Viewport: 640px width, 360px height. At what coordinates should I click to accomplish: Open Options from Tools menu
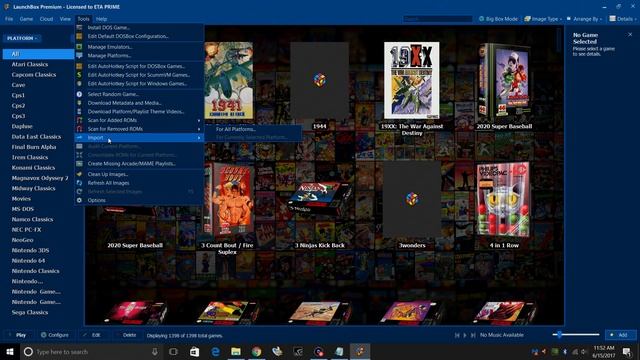coord(139,200)
